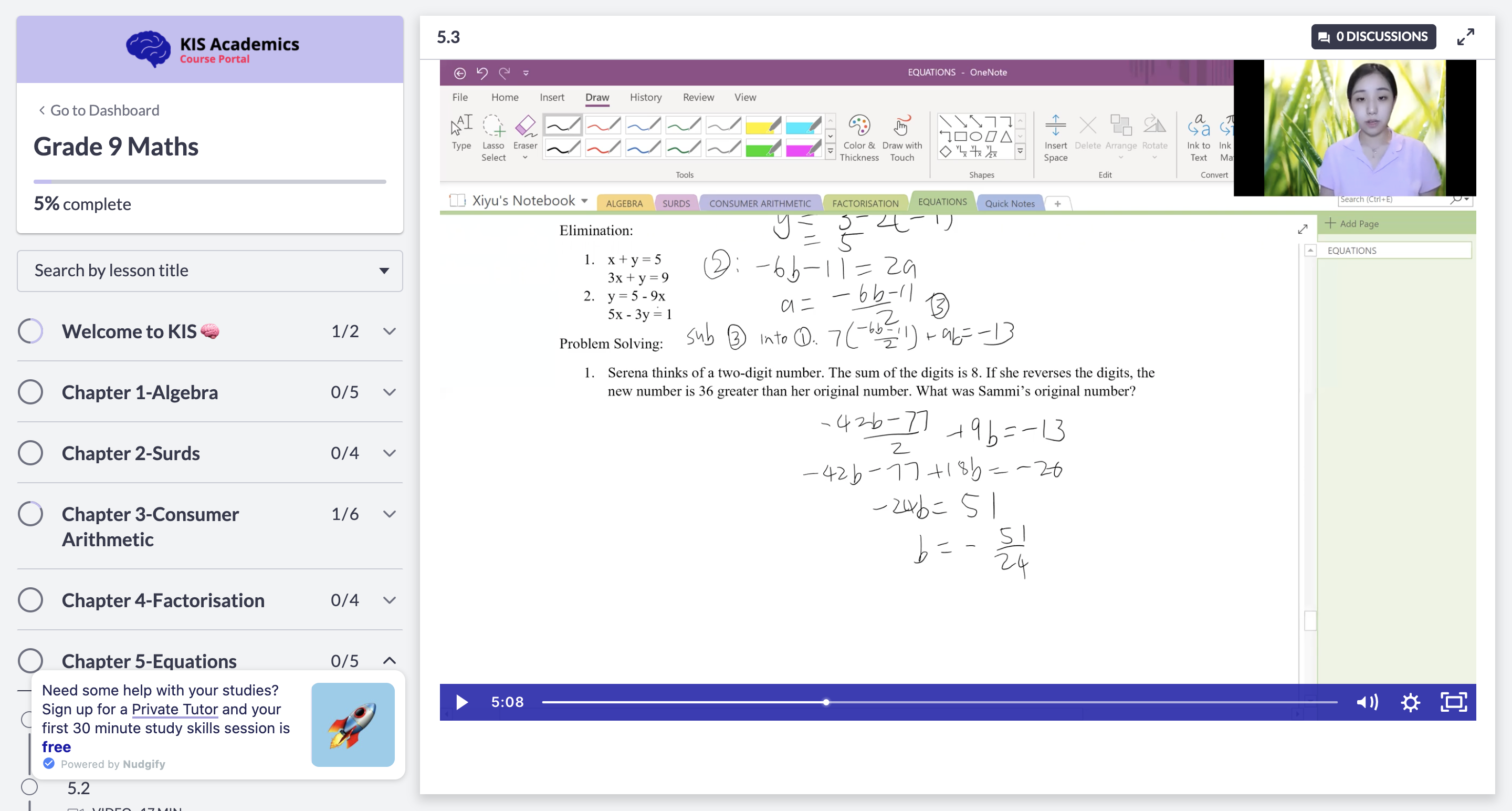1512x811 pixels.
Task: Toggle lesson 5.2 completion circle
Action: [29, 787]
